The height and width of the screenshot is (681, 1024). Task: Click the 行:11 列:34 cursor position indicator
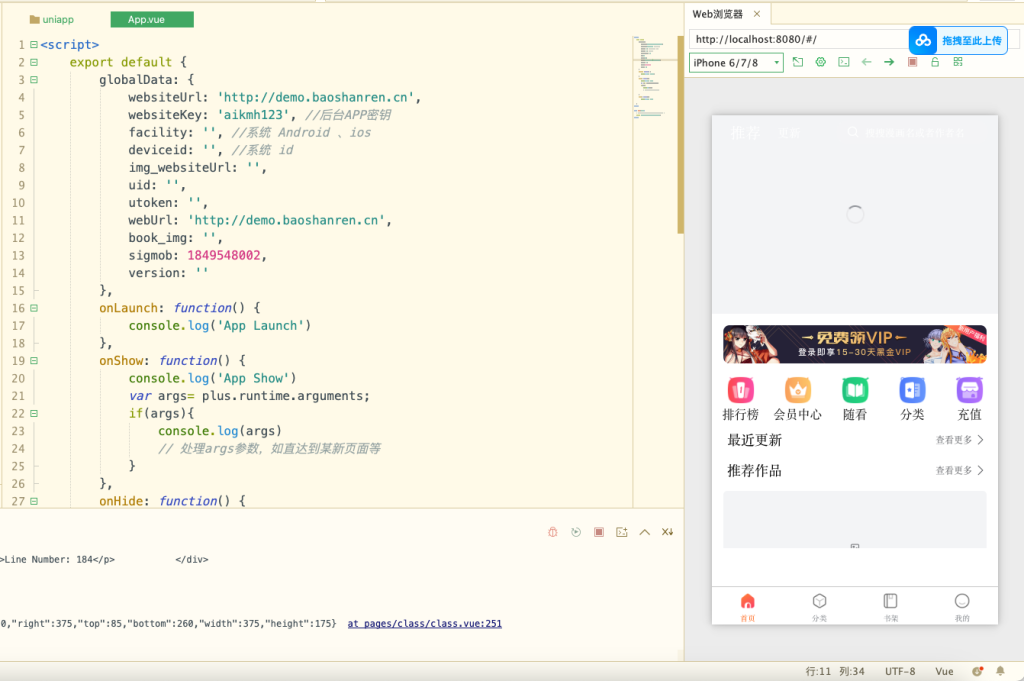click(835, 671)
